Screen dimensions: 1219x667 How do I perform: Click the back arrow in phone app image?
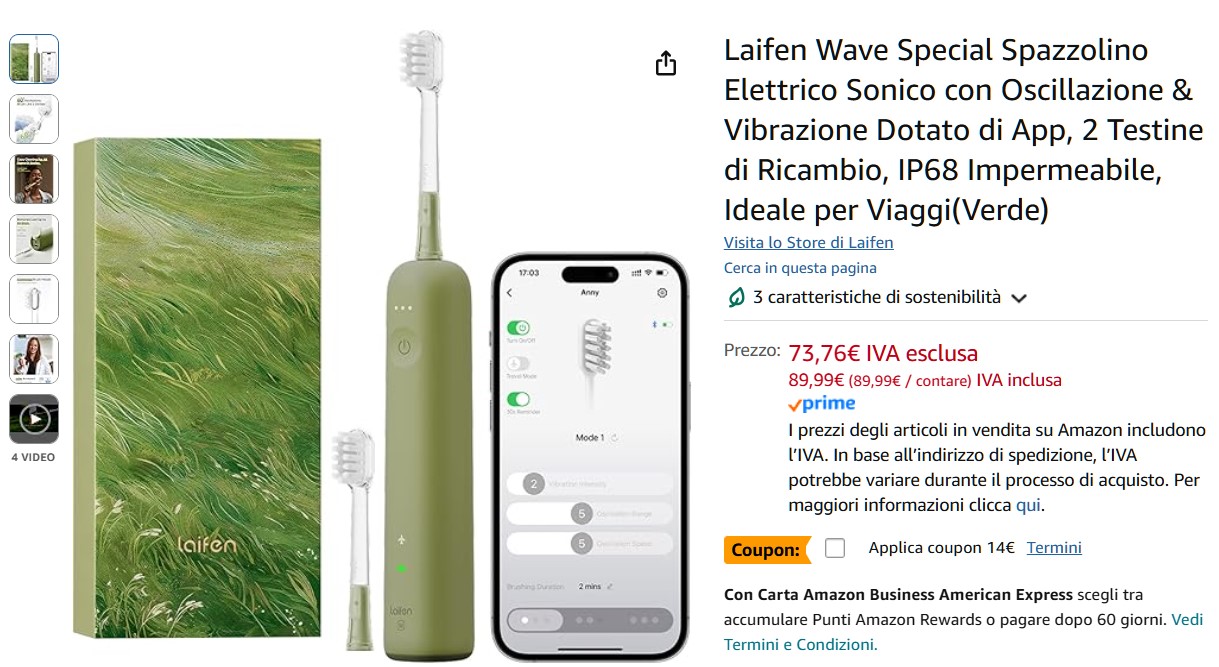click(x=509, y=293)
